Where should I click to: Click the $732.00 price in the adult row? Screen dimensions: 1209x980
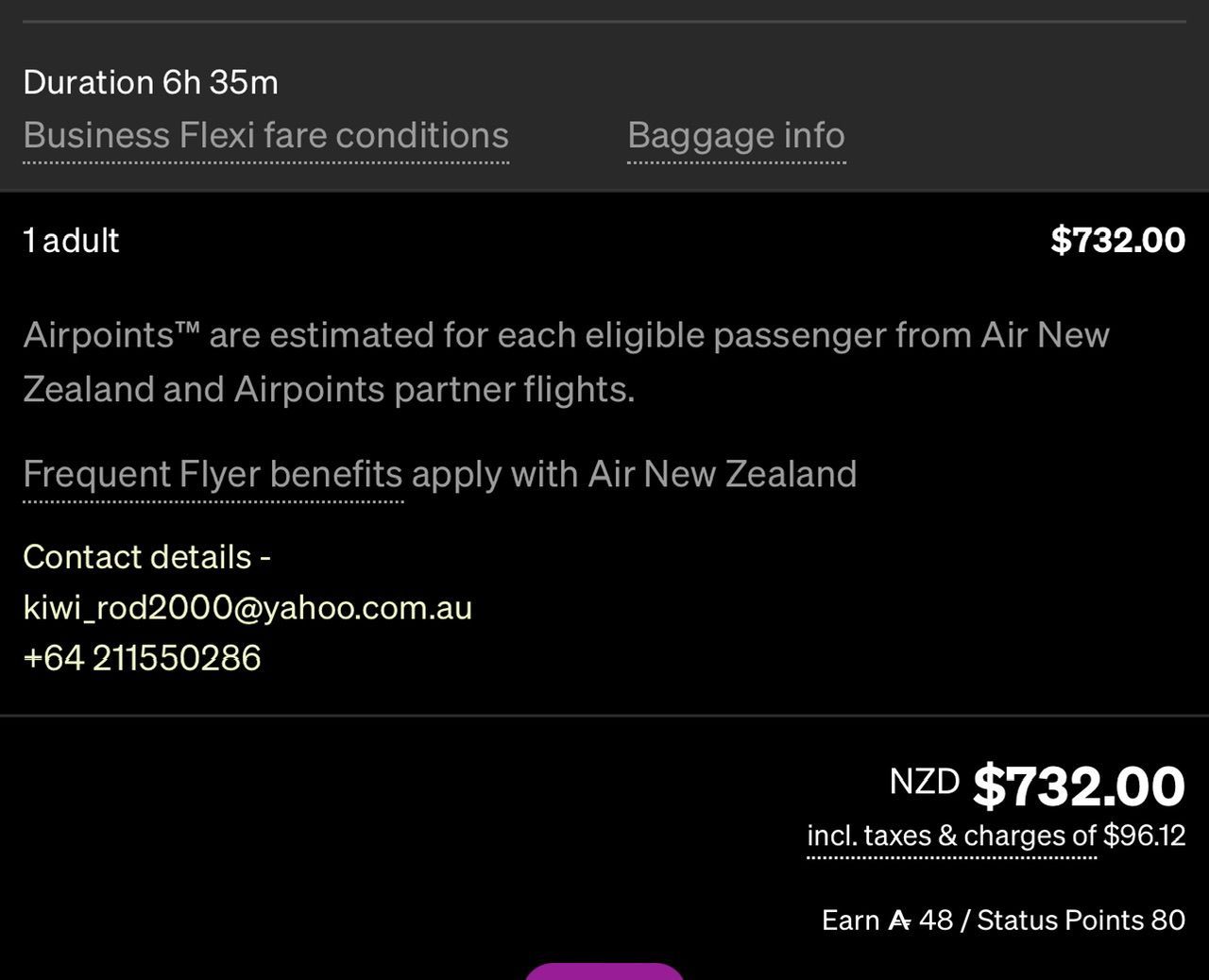[1117, 240]
